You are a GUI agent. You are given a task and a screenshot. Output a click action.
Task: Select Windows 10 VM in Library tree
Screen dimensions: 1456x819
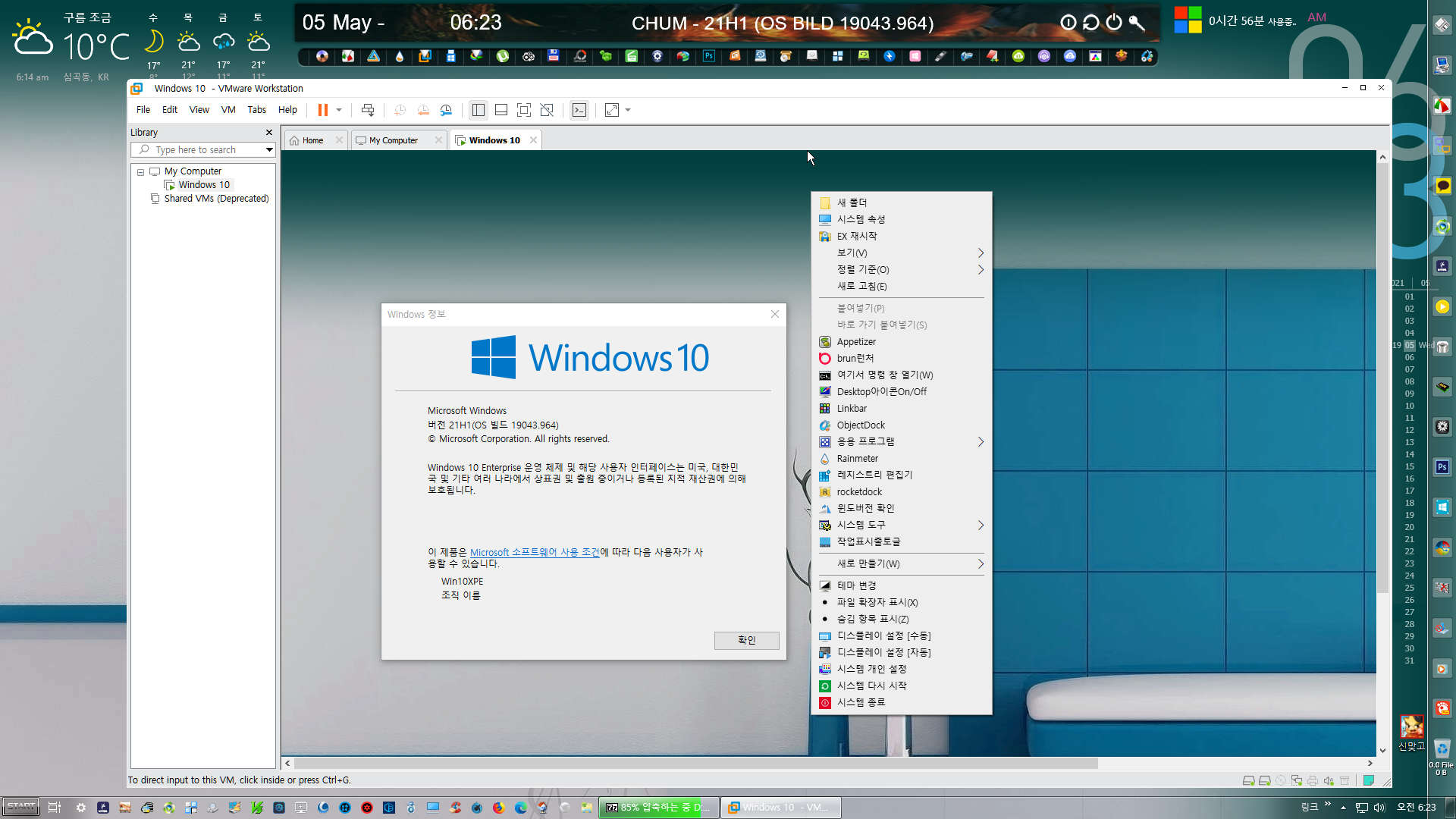pyautogui.click(x=204, y=185)
